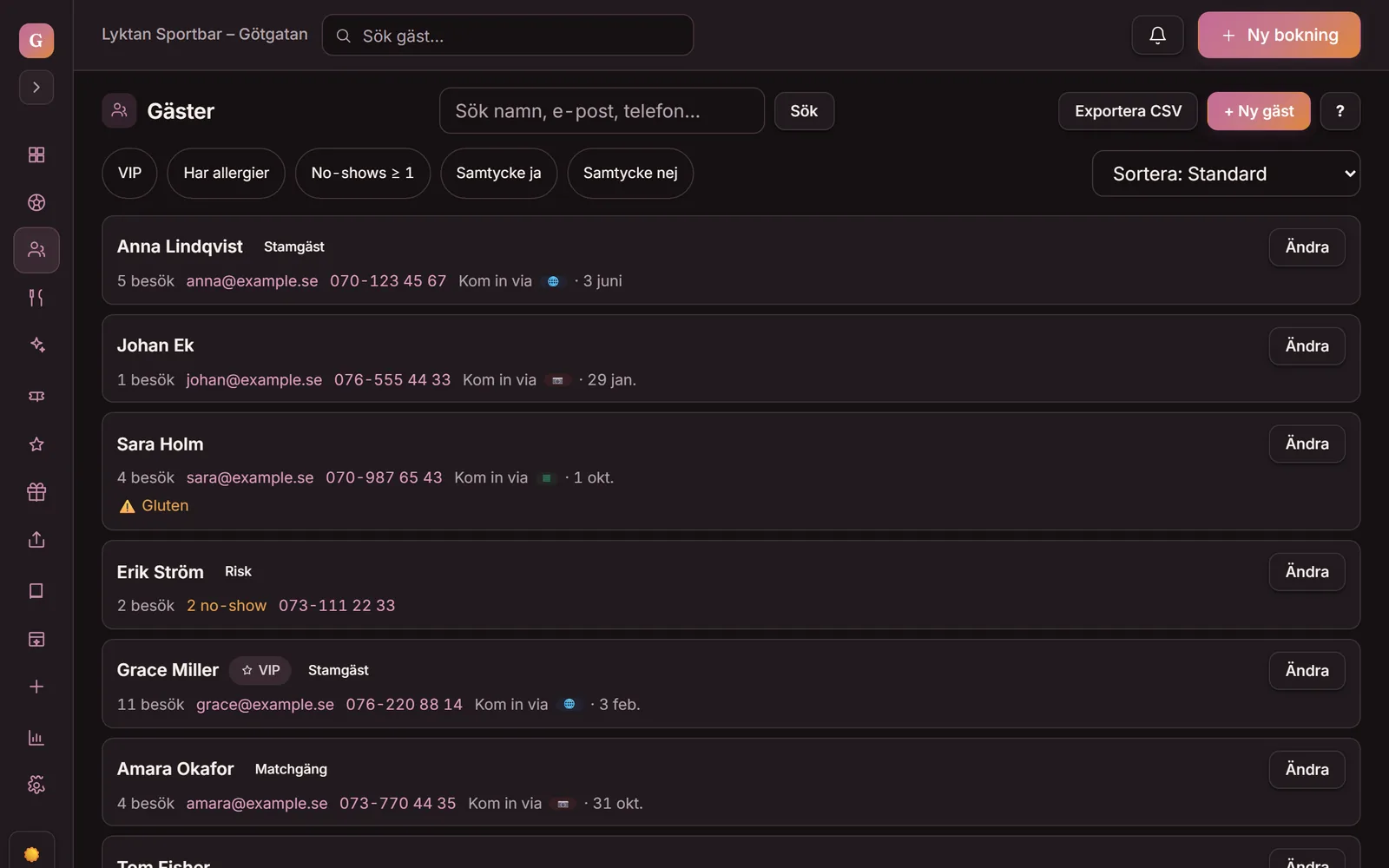Click the G logo in sidebar
The height and width of the screenshot is (868, 1389).
click(x=36, y=40)
